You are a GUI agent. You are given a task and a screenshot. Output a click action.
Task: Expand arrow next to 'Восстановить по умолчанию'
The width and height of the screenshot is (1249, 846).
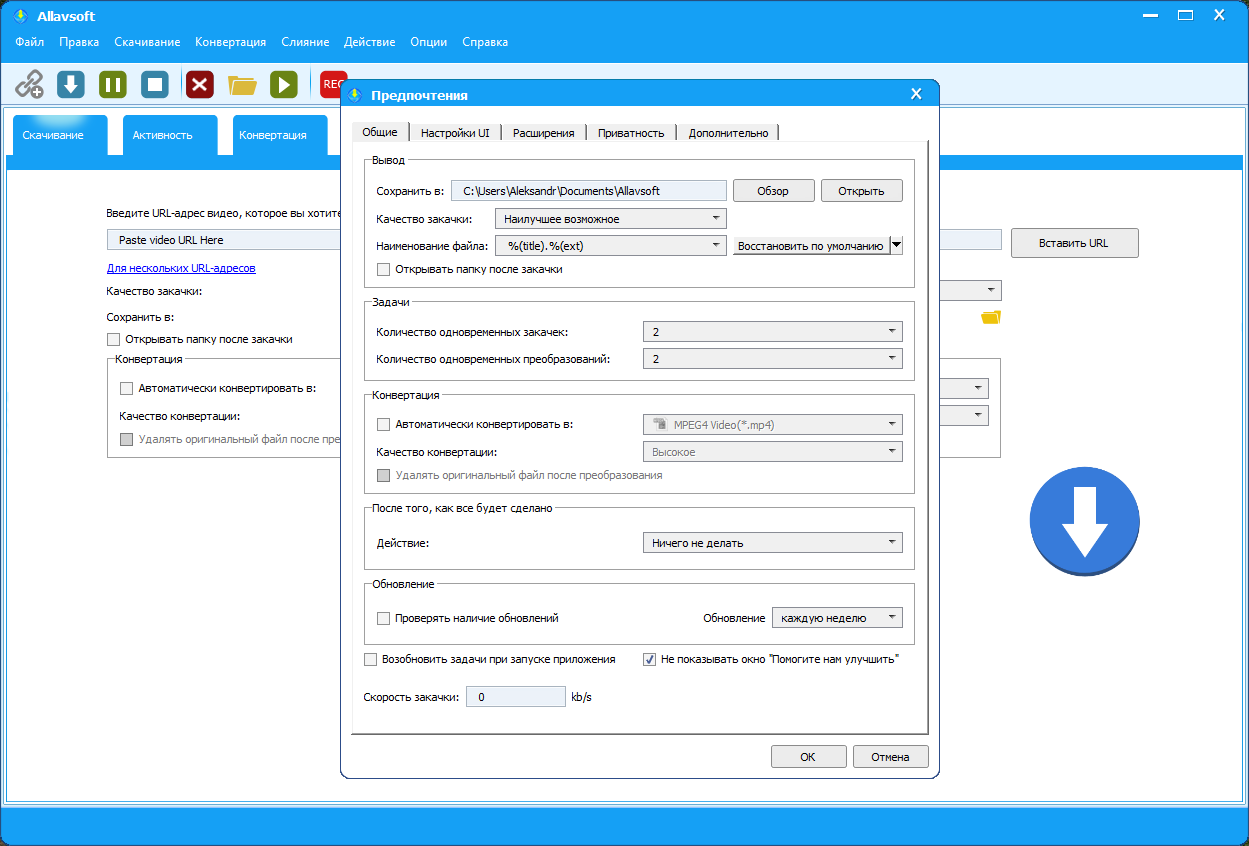tap(896, 245)
